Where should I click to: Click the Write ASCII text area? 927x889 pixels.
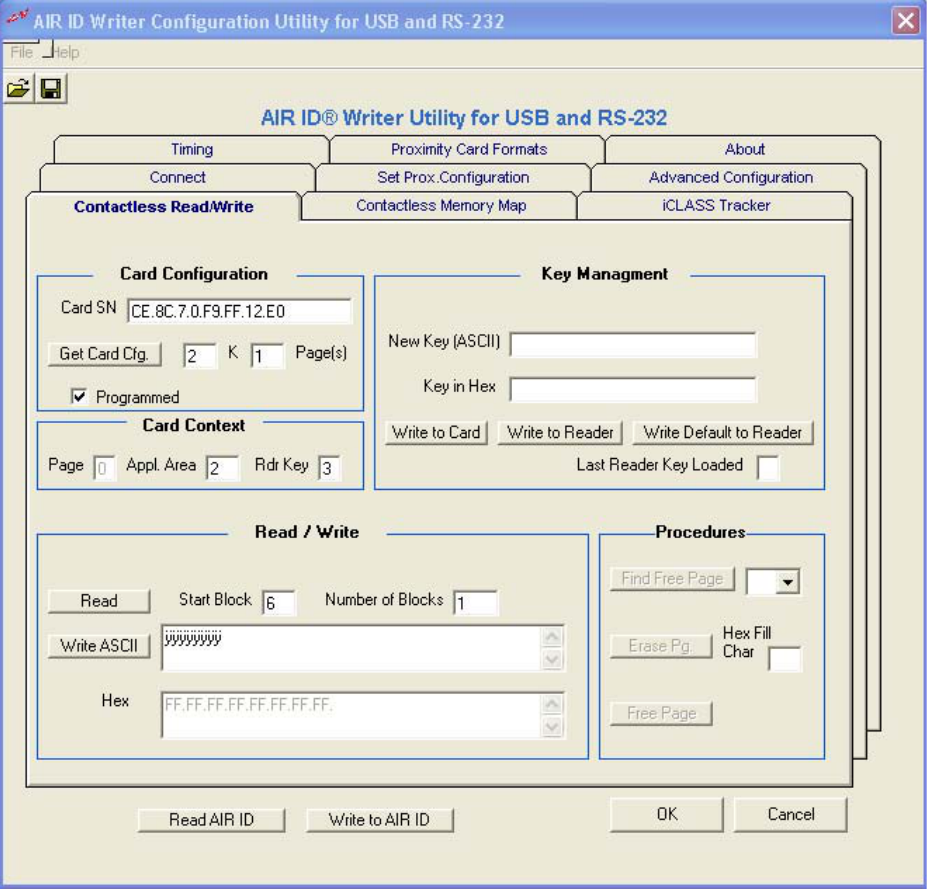(x=351, y=648)
